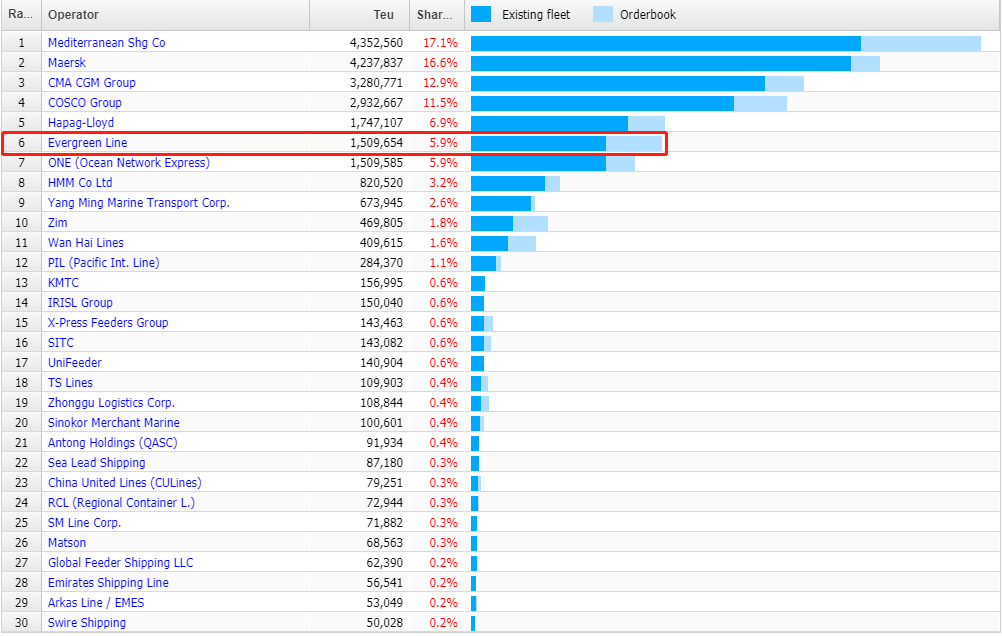
Task: Open the Global Feeder Shipping LLC link
Action: (x=120, y=562)
